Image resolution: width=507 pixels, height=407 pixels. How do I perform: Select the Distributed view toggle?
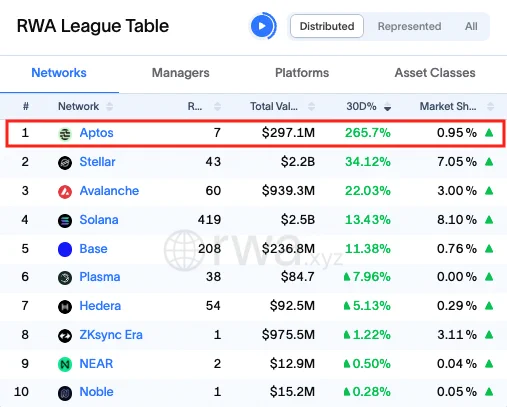click(x=327, y=26)
